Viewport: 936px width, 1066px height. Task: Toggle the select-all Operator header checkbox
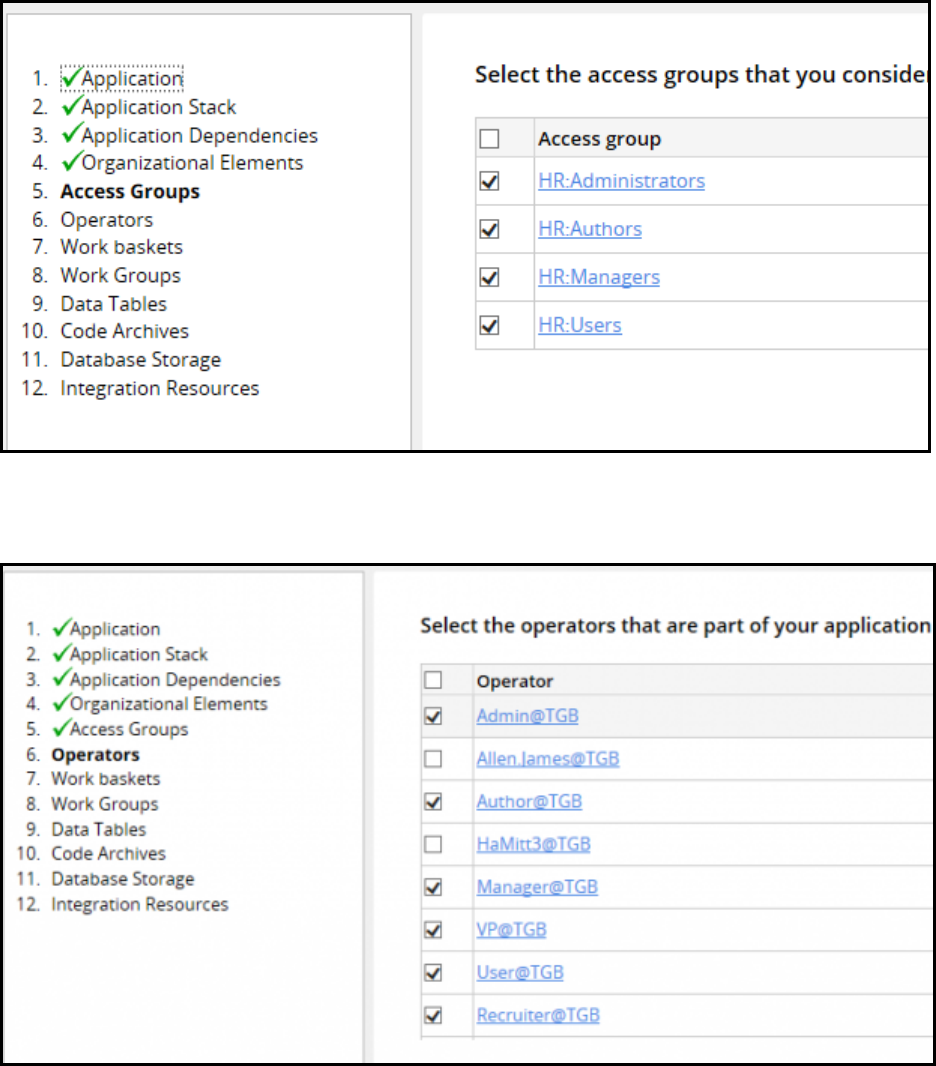pyautogui.click(x=433, y=681)
